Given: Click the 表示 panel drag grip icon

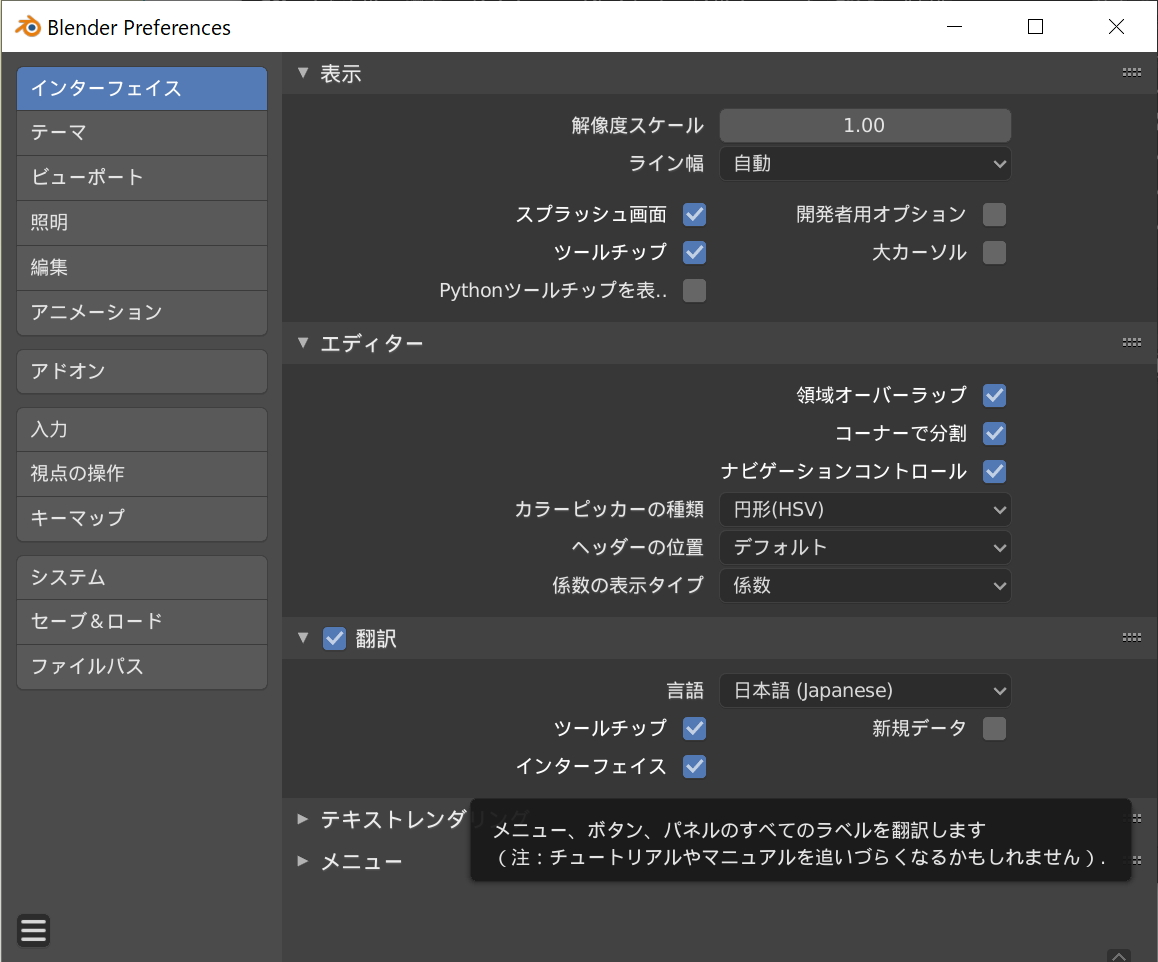Looking at the screenshot, I should point(1131,72).
